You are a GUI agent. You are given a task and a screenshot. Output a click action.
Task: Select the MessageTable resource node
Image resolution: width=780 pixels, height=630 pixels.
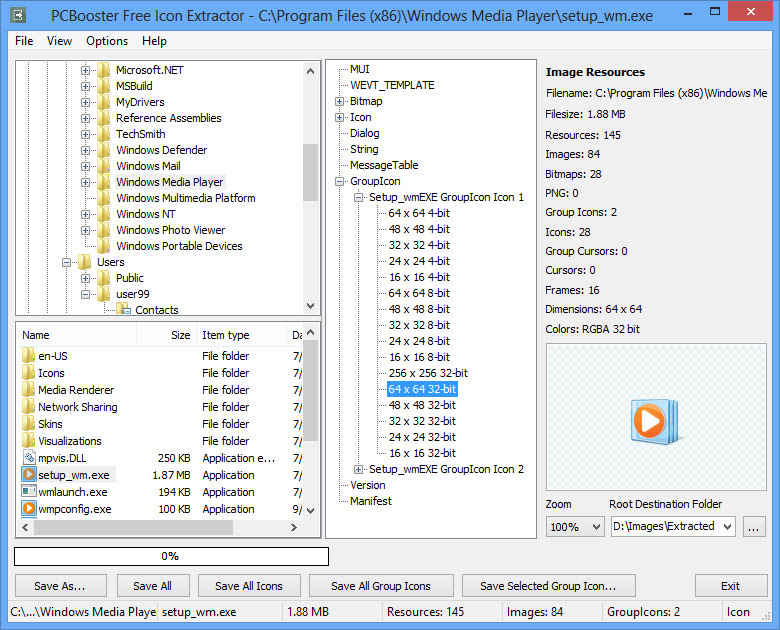click(384, 165)
